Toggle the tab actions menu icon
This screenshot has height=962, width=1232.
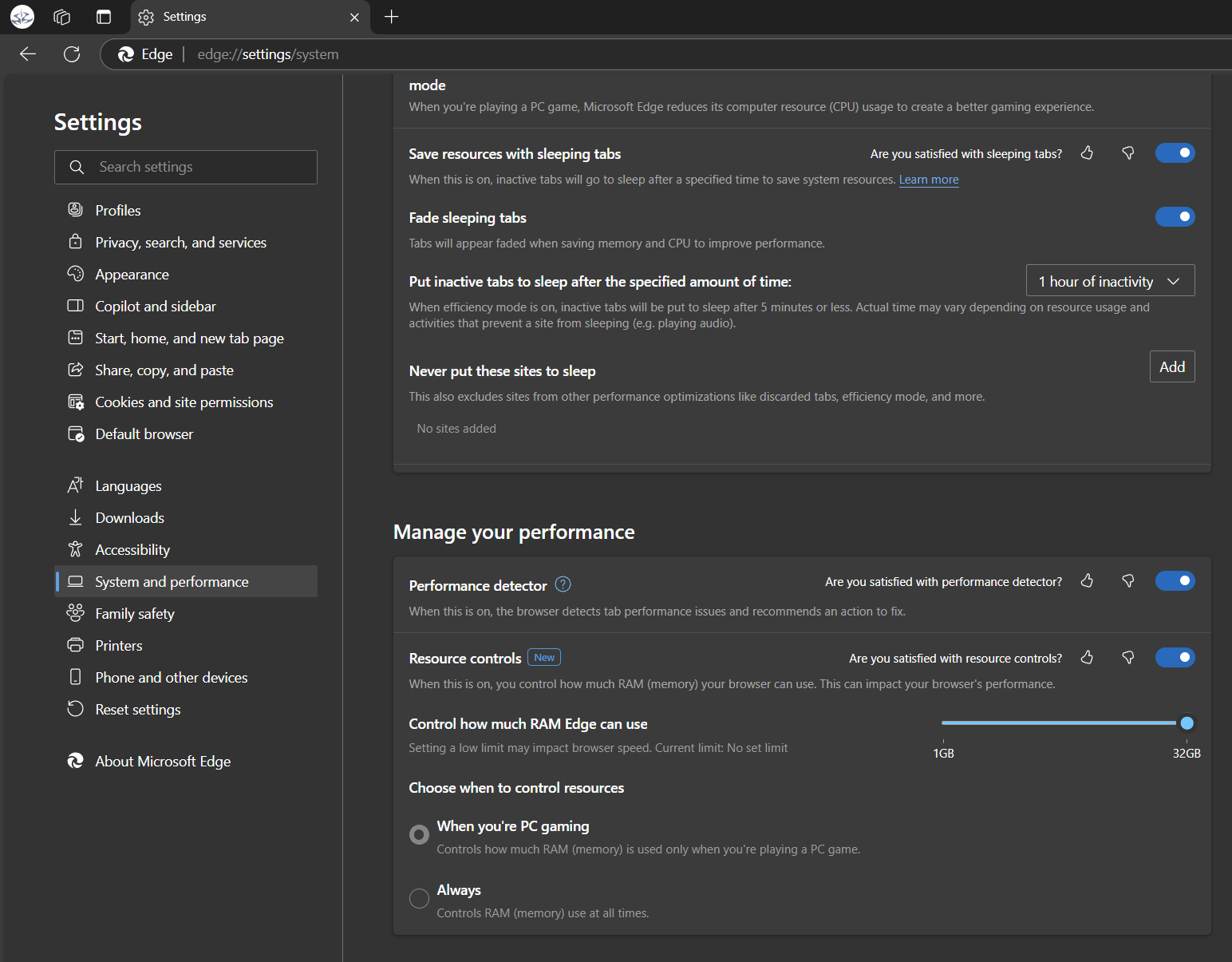click(x=104, y=17)
